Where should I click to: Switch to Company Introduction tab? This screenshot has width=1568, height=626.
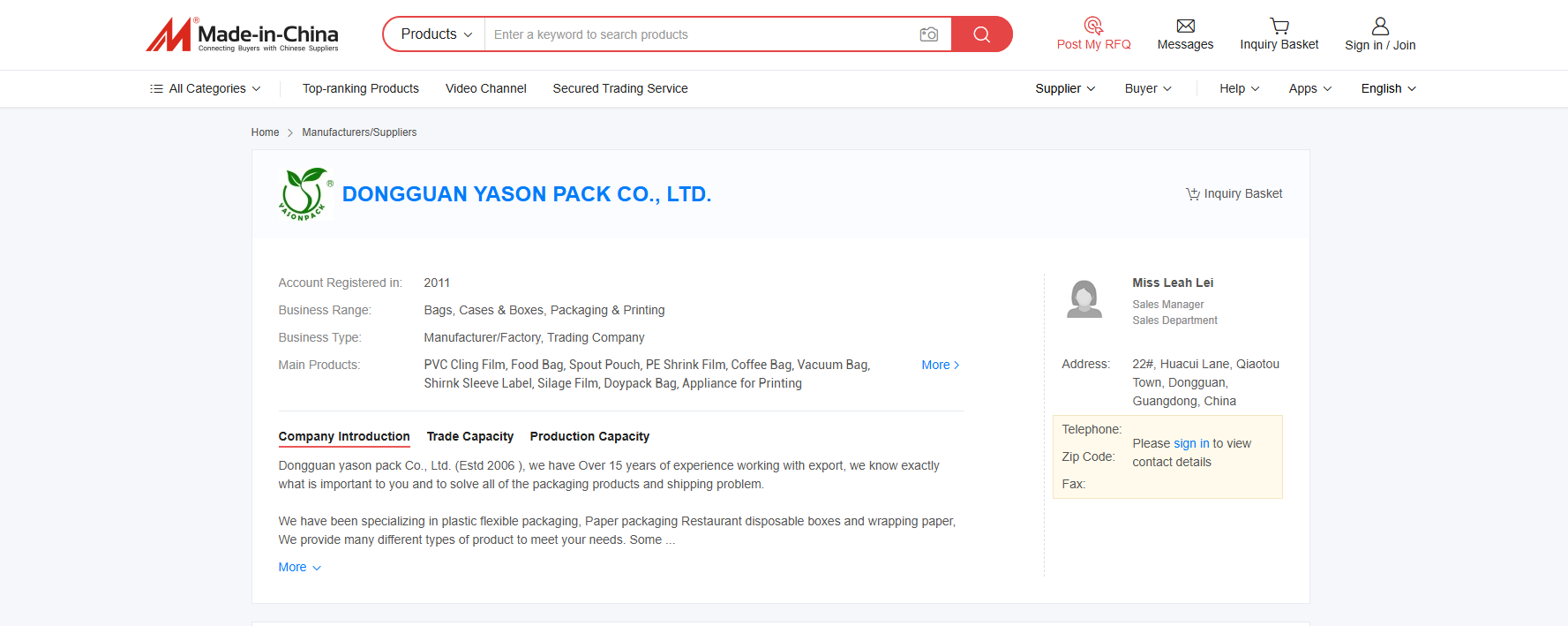(344, 436)
